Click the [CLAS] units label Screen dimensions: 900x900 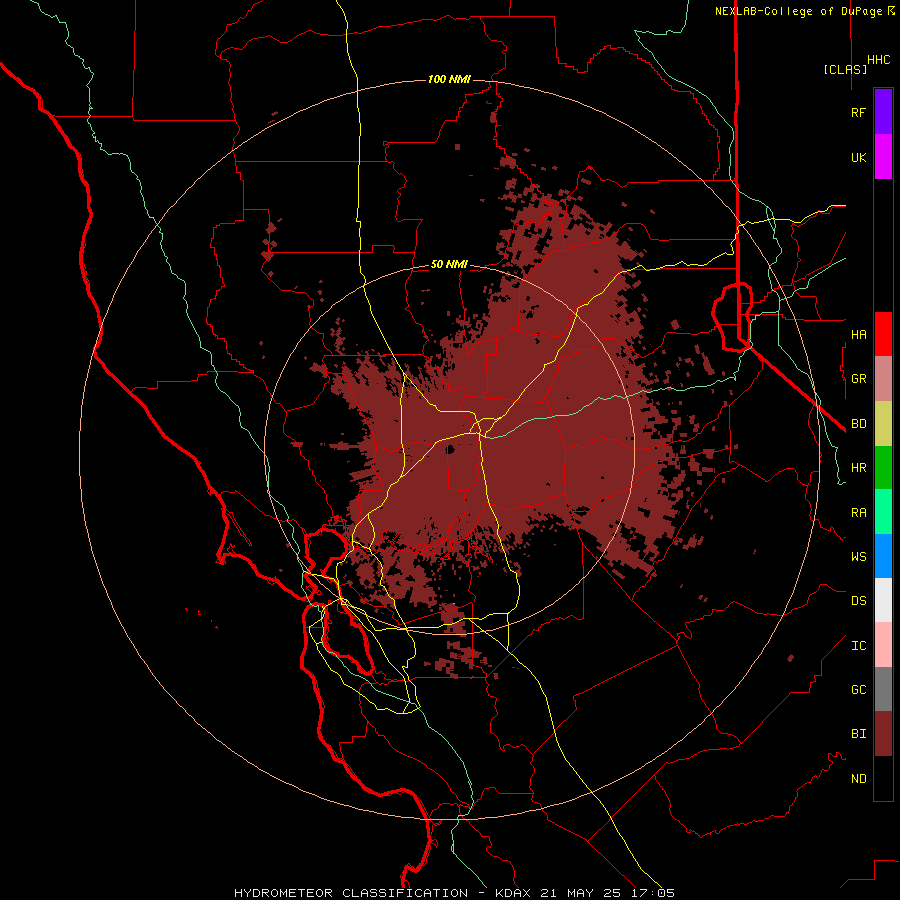point(845,69)
